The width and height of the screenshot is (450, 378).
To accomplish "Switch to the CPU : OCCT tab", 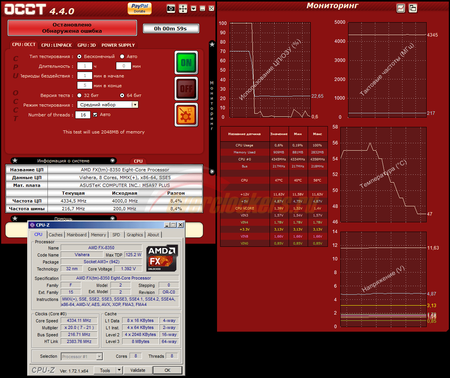I will pos(23,44).
